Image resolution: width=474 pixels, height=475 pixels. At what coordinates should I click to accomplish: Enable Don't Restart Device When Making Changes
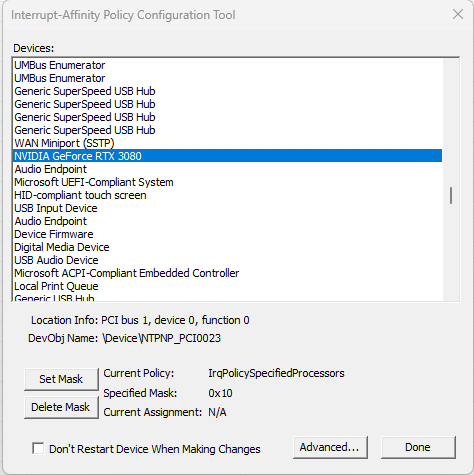tap(38, 448)
